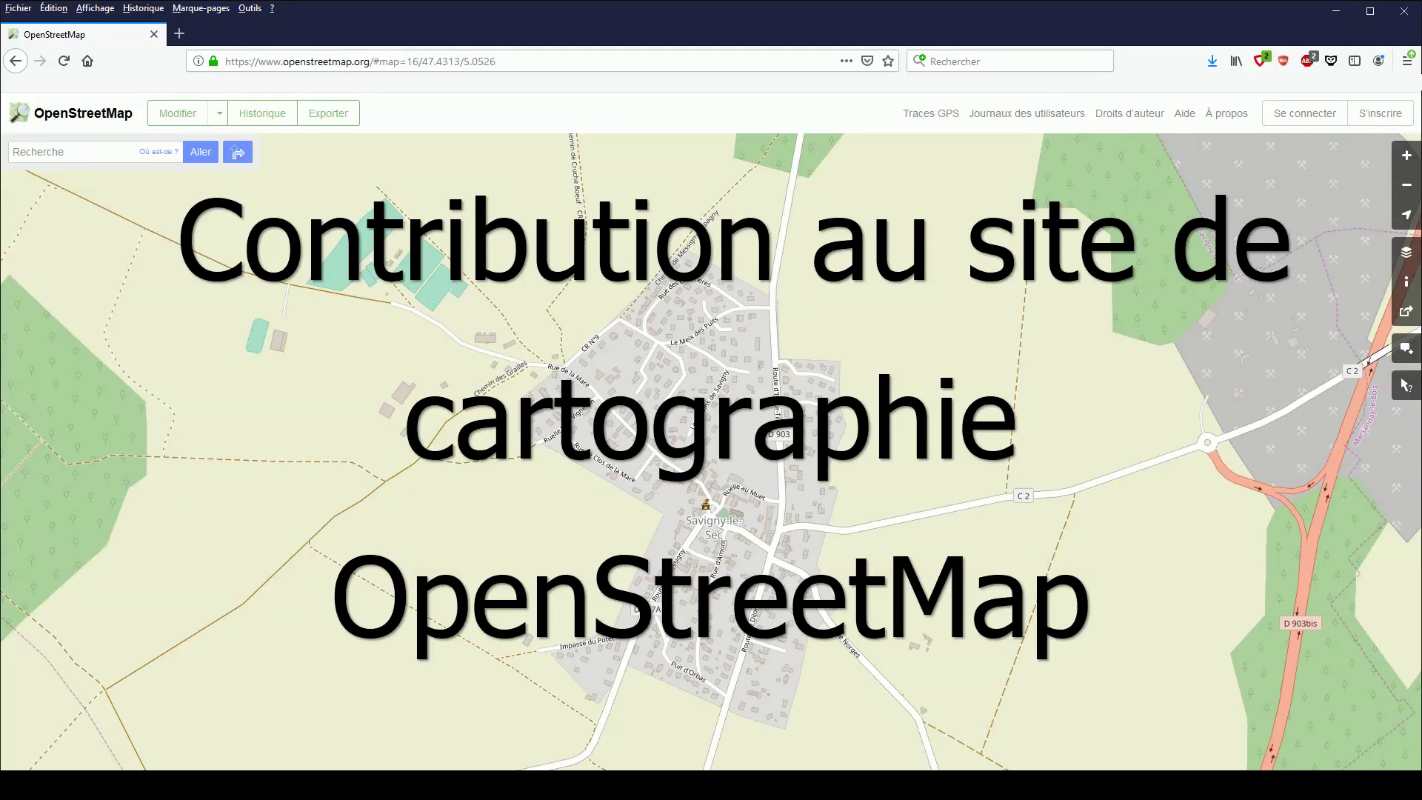The image size is (1422, 800).
Task: Open the map layers panel
Action: (1406, 252)
